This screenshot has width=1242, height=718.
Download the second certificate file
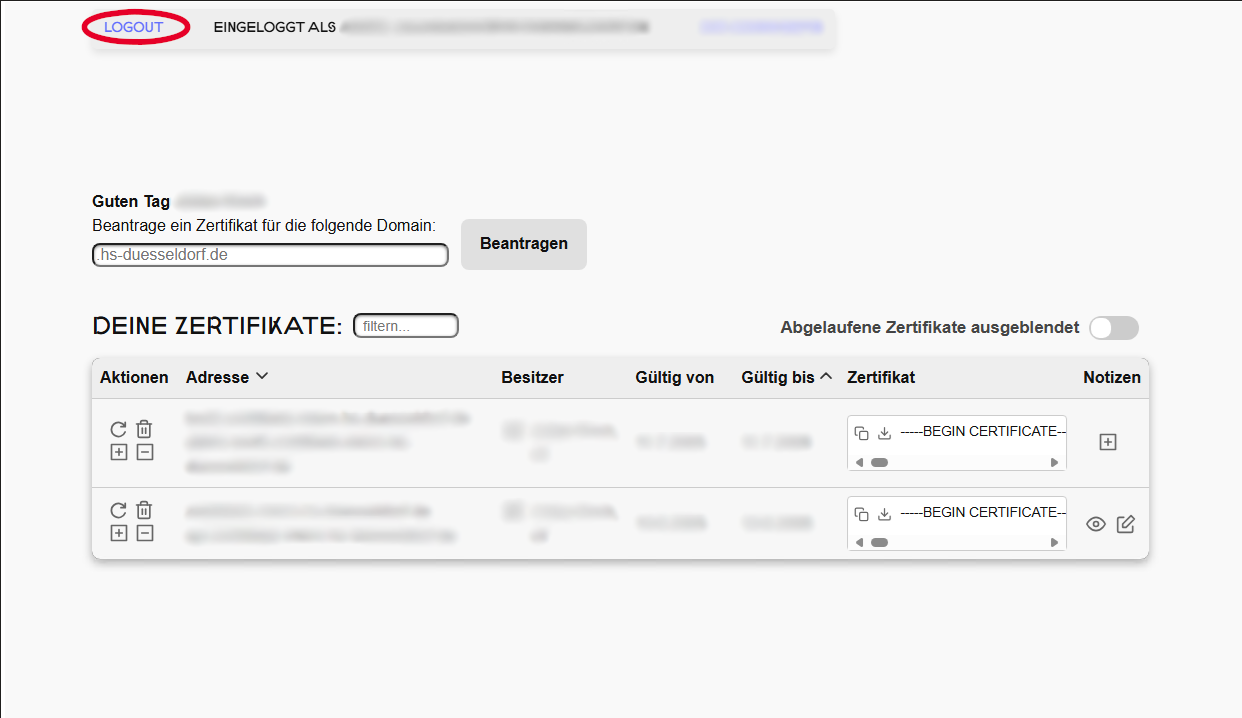884,514
